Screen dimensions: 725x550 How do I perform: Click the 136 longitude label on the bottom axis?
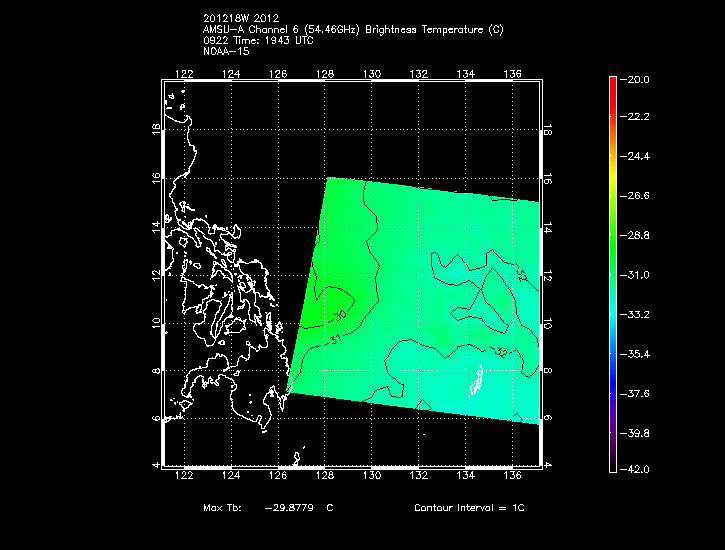coord(513,477)
